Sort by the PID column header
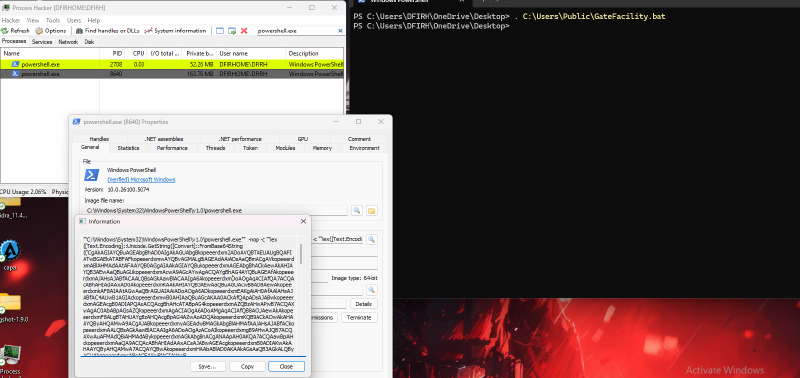 [113, 53]
